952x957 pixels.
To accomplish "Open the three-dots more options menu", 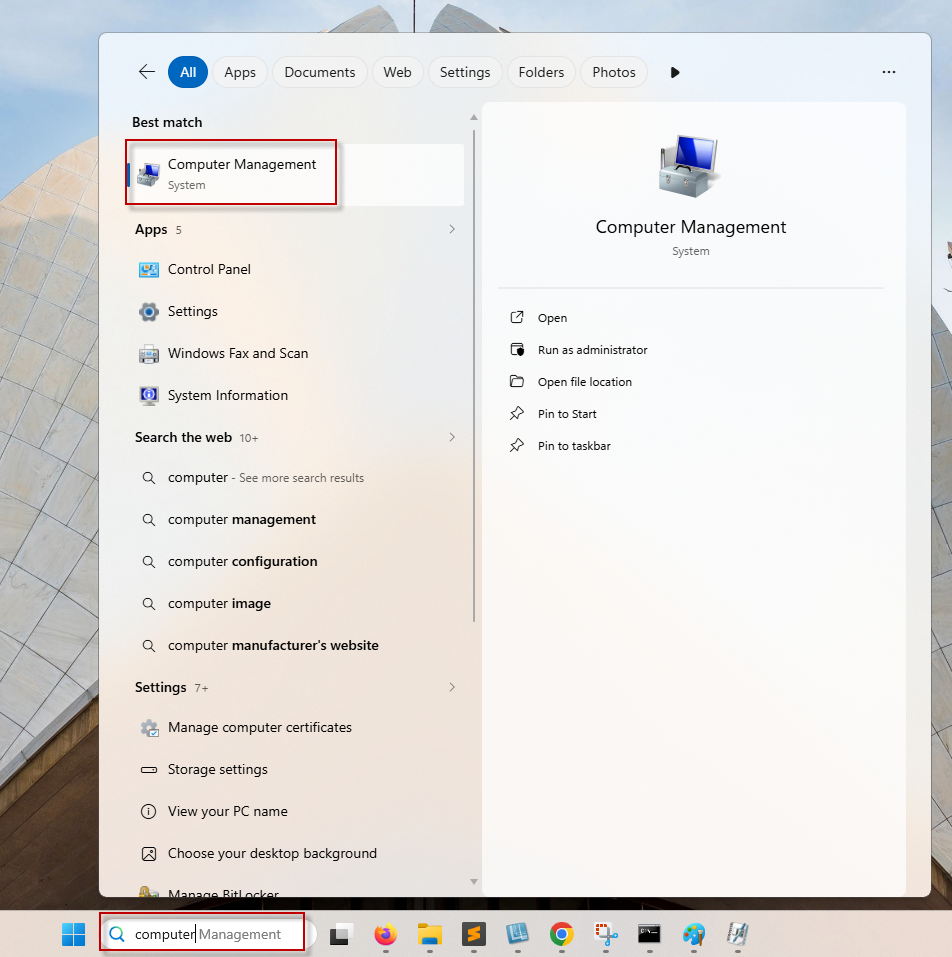I will pyautogui.click(x=889, y=72).
